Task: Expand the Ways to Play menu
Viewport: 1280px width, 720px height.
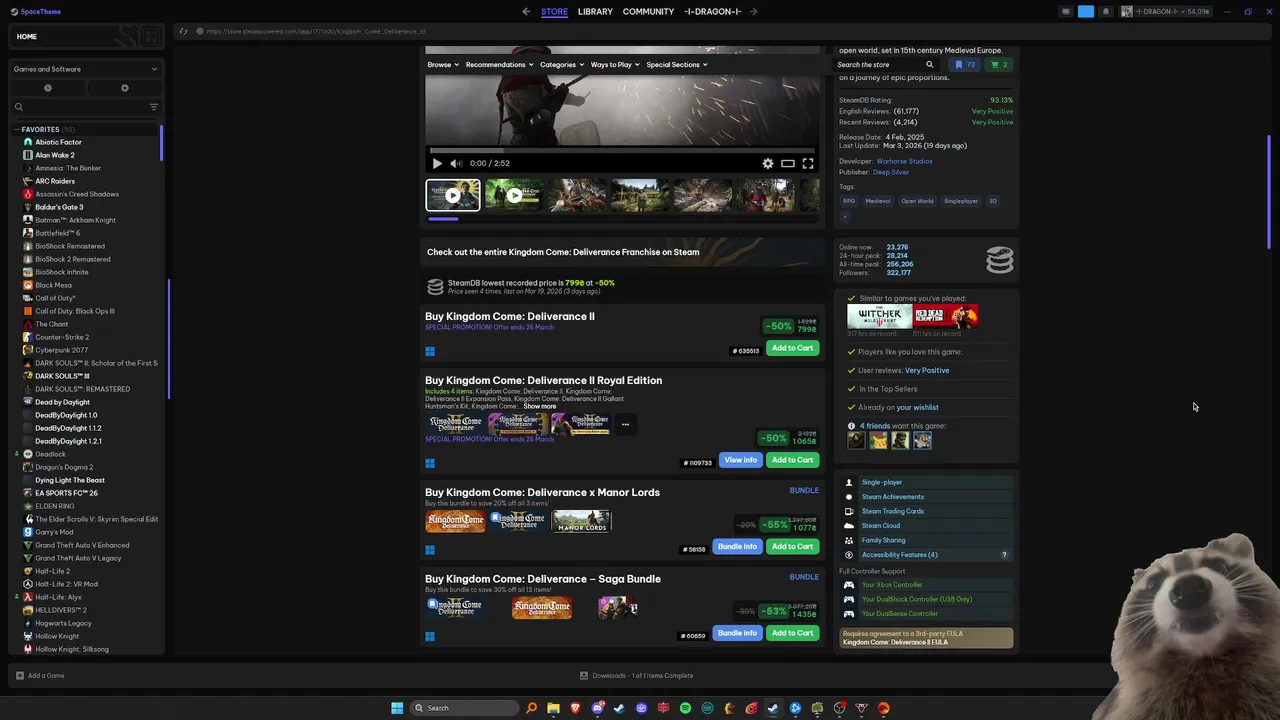Action: (x=615, y=65)
